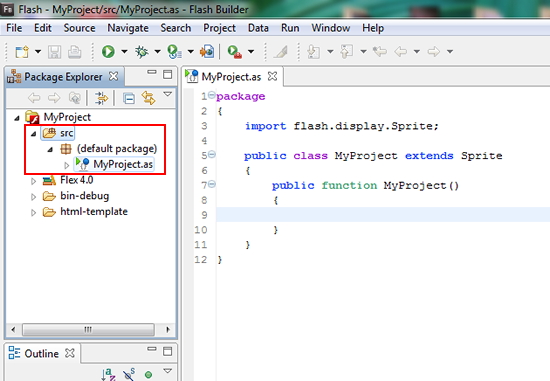This screenshot has height=381, width=550.
Task: Click the Debug bug icon
Action: point(142,52)
